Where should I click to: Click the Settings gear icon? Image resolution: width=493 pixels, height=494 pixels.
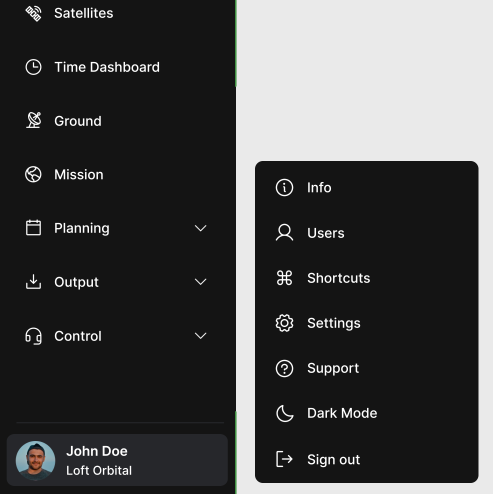coord(284,323)
